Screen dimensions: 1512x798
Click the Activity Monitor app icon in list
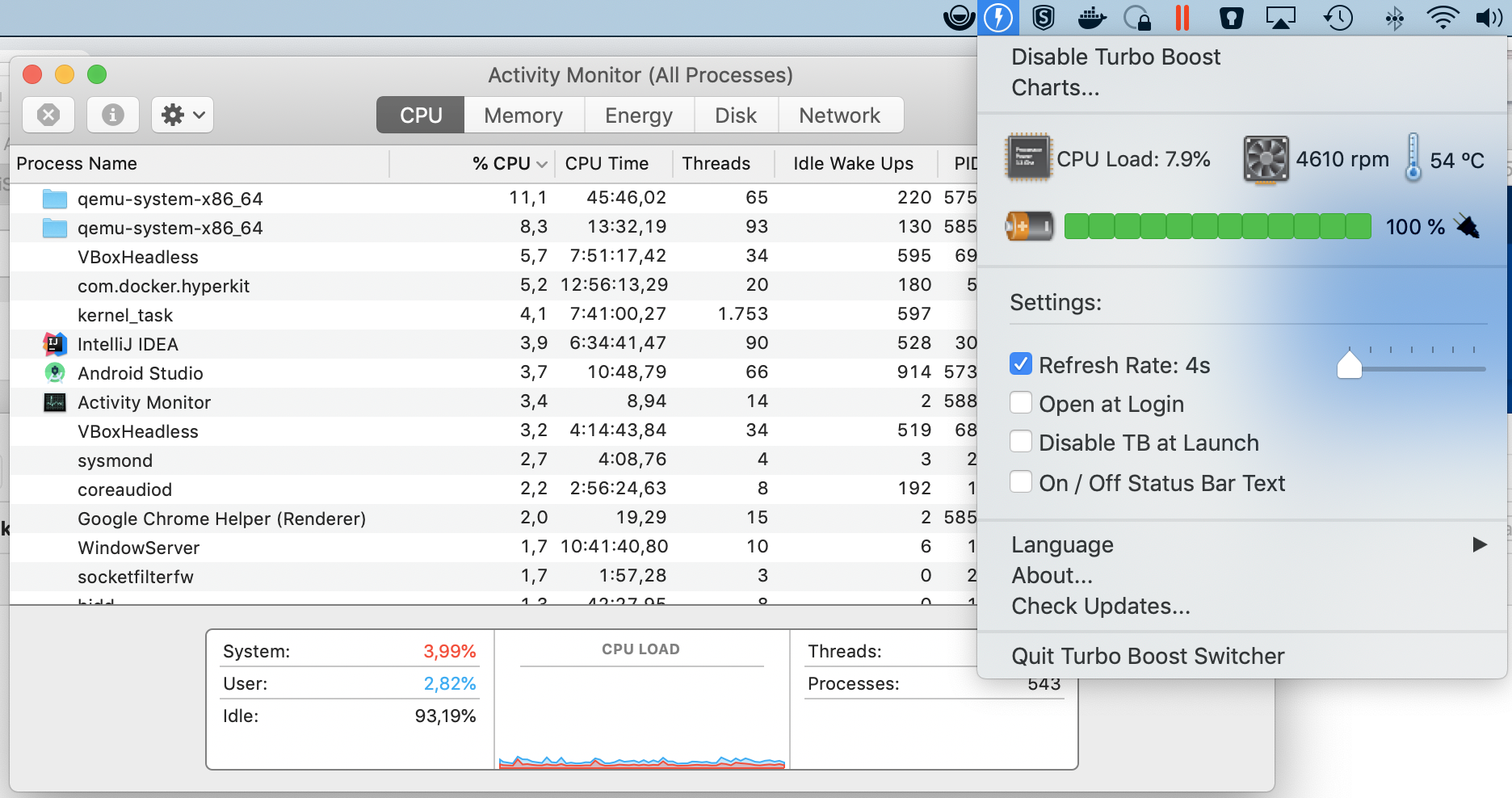tap(55, 402)
